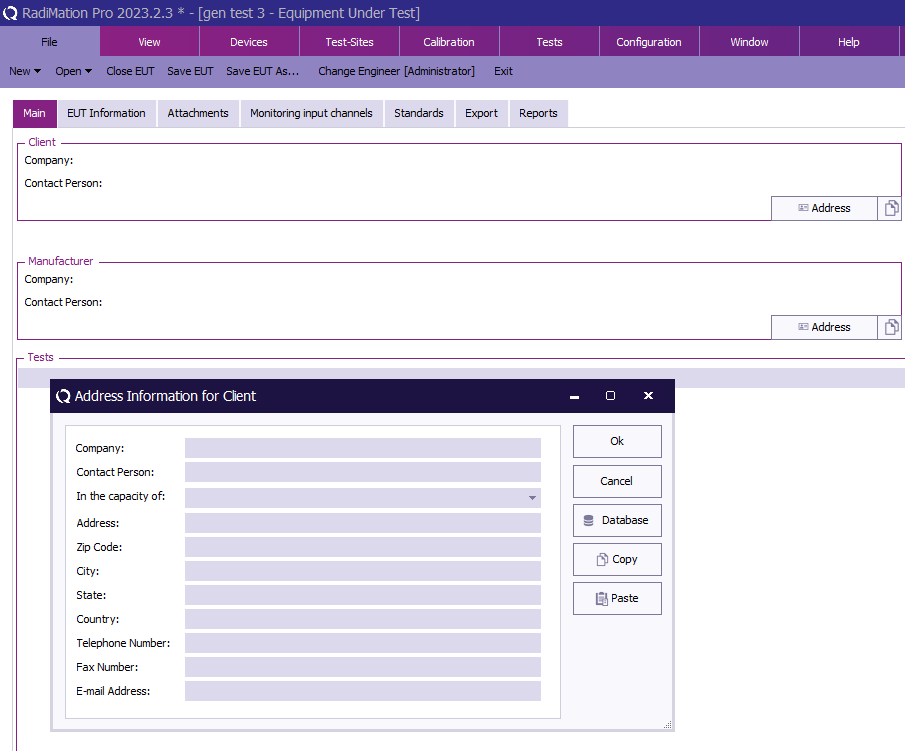Click the copy icon beside Manufacturer Address button

click(x=891, y=327)
